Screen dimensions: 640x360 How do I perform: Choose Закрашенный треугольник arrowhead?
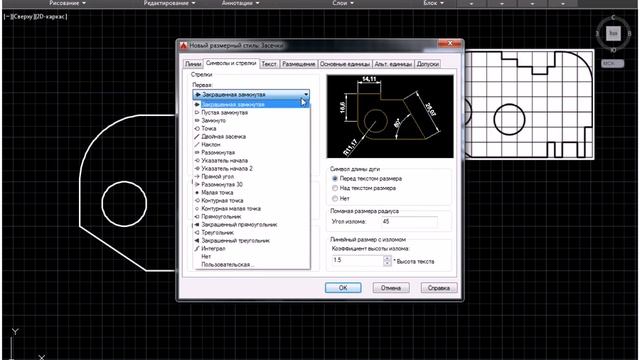coord(251,240)
